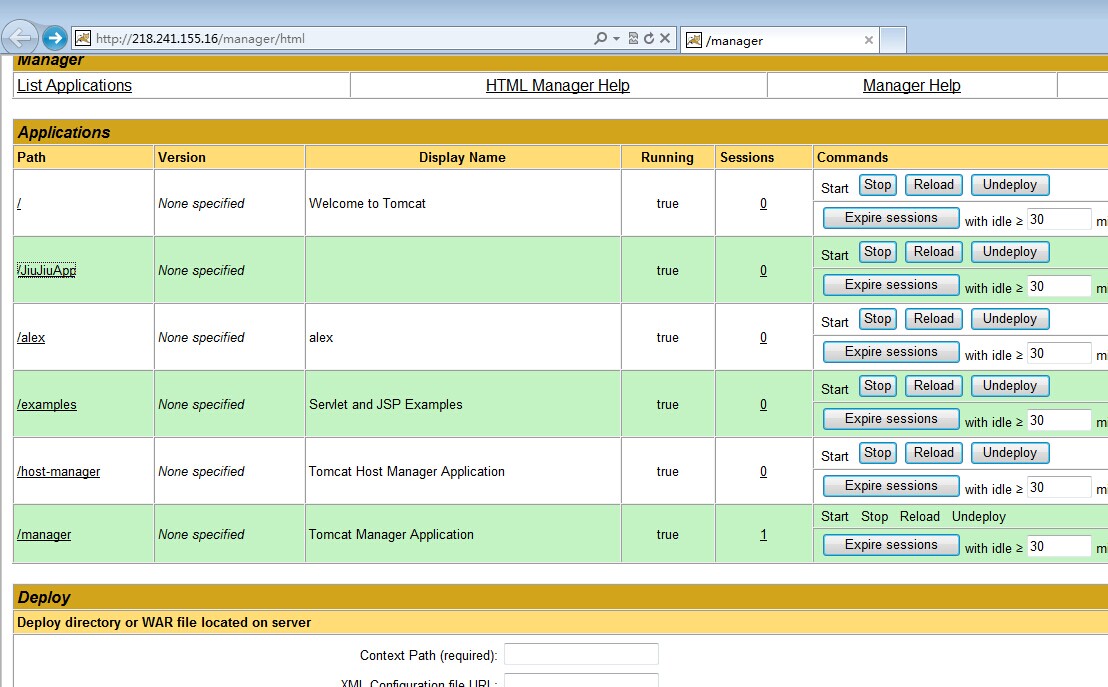Screen dimensions: 1108x687
Task: Go back with the browser back arrow
Action: [x=20, y=37]
